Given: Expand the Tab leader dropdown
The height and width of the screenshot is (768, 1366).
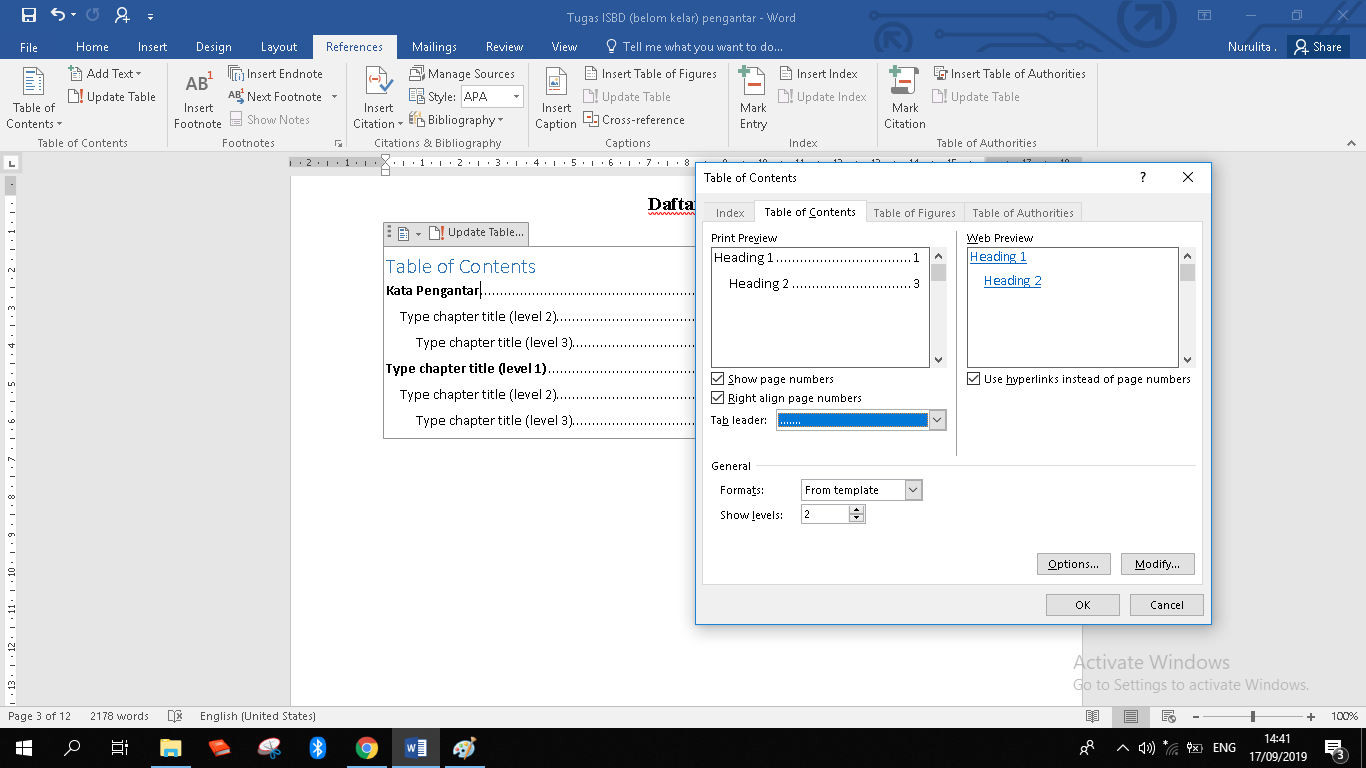Looking at the screenshot, I should tap(937, 421).
